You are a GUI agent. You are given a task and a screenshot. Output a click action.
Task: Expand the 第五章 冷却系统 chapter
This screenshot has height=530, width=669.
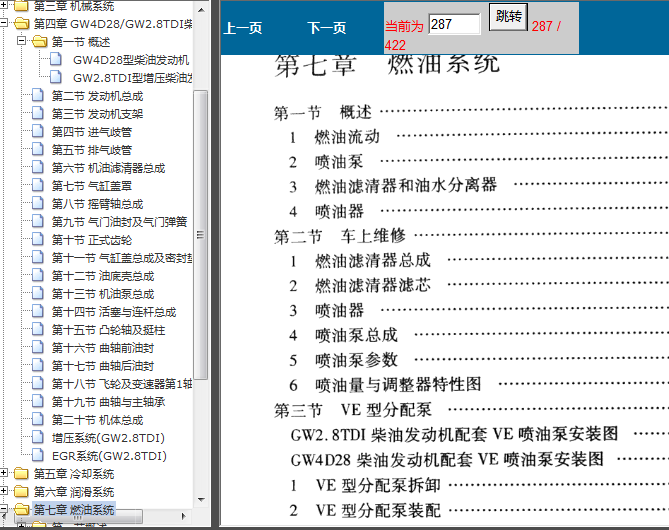tap(4, 473)
